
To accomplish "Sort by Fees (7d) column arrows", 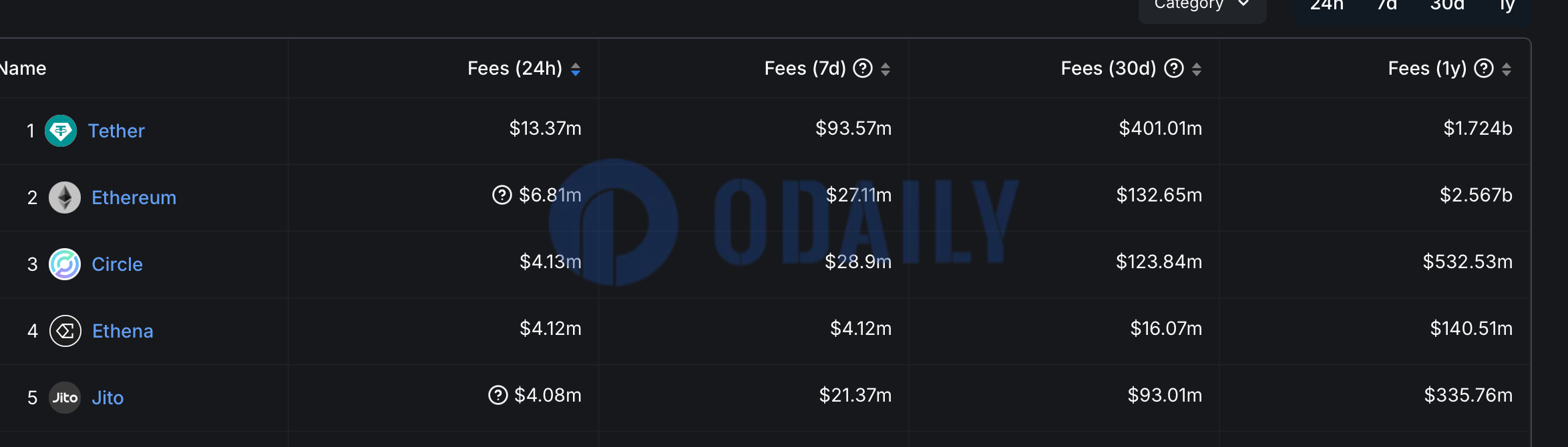I will point(886,69).
